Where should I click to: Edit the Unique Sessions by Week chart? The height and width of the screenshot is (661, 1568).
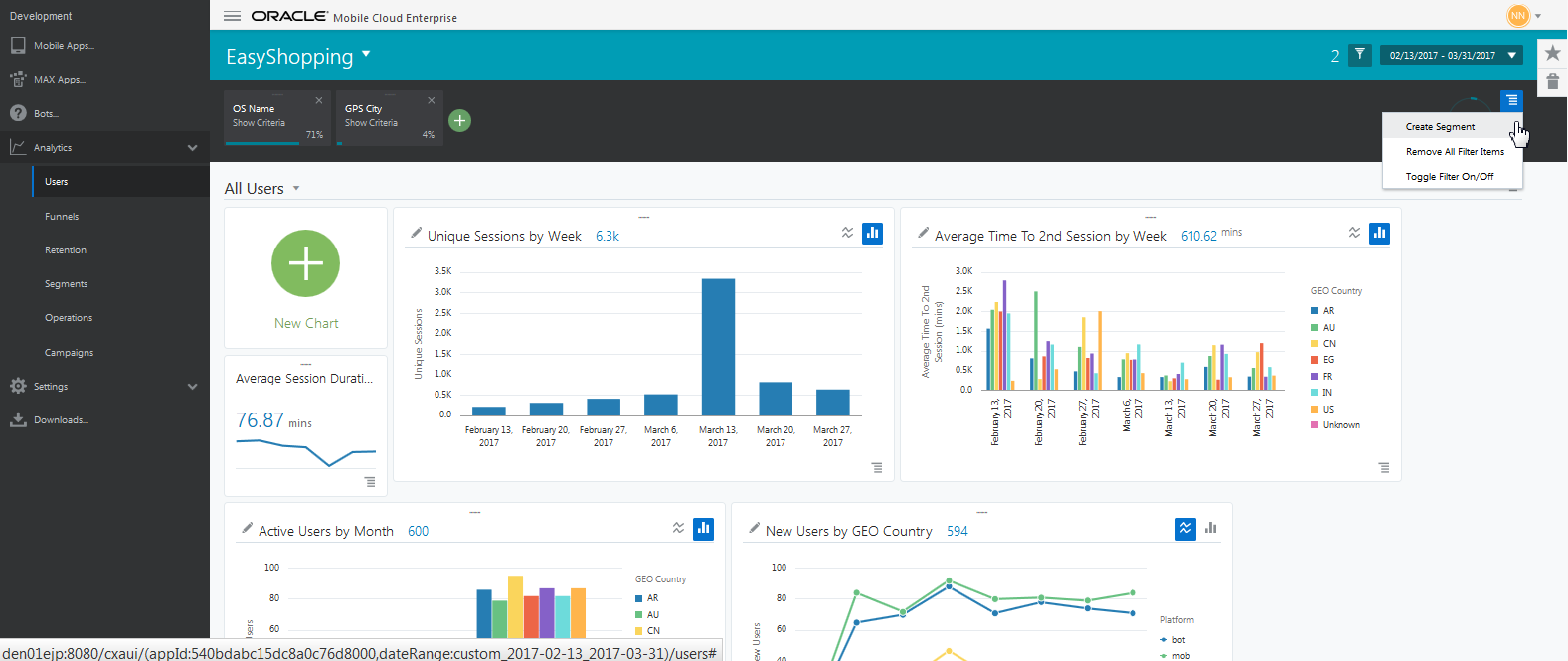416,233
